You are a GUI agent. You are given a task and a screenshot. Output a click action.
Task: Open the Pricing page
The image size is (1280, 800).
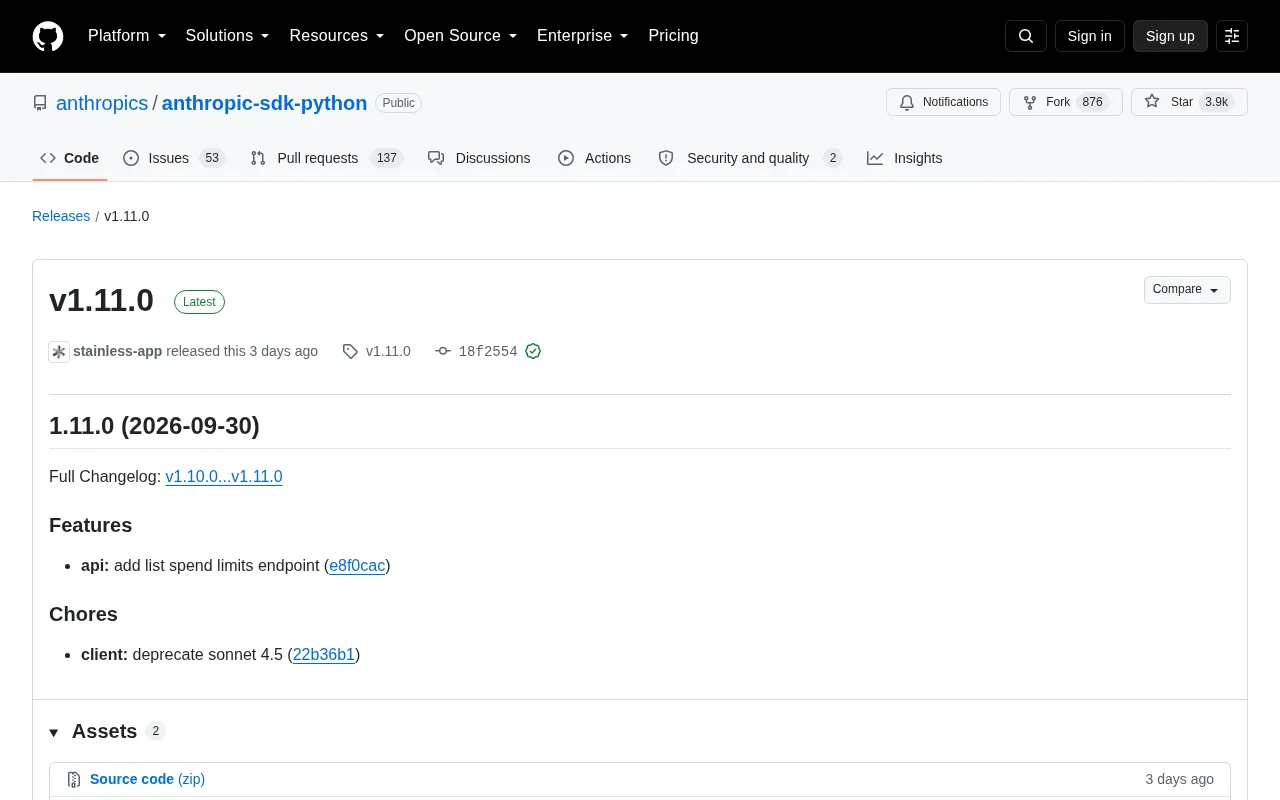673,36
